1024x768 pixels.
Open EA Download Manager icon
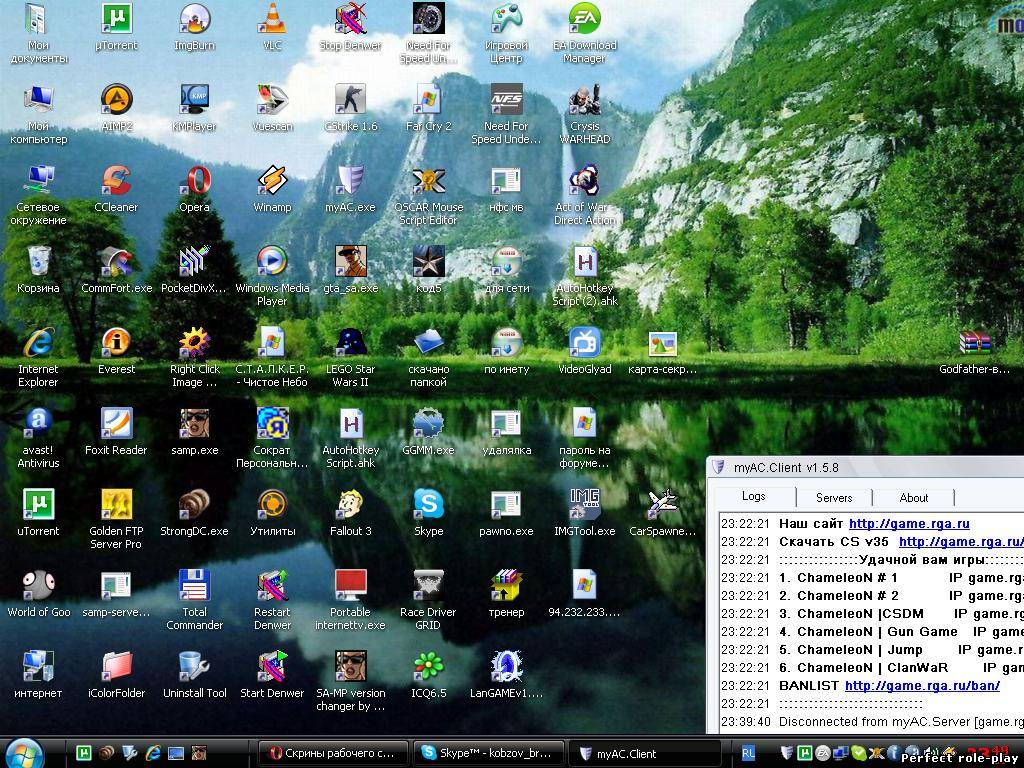(x=584, y=33)
